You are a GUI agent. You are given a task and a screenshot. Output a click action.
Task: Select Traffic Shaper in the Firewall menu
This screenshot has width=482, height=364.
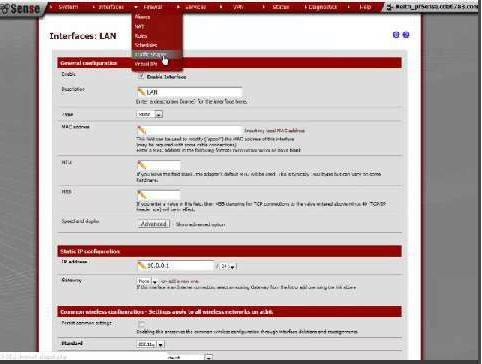[x=157, y=54]
